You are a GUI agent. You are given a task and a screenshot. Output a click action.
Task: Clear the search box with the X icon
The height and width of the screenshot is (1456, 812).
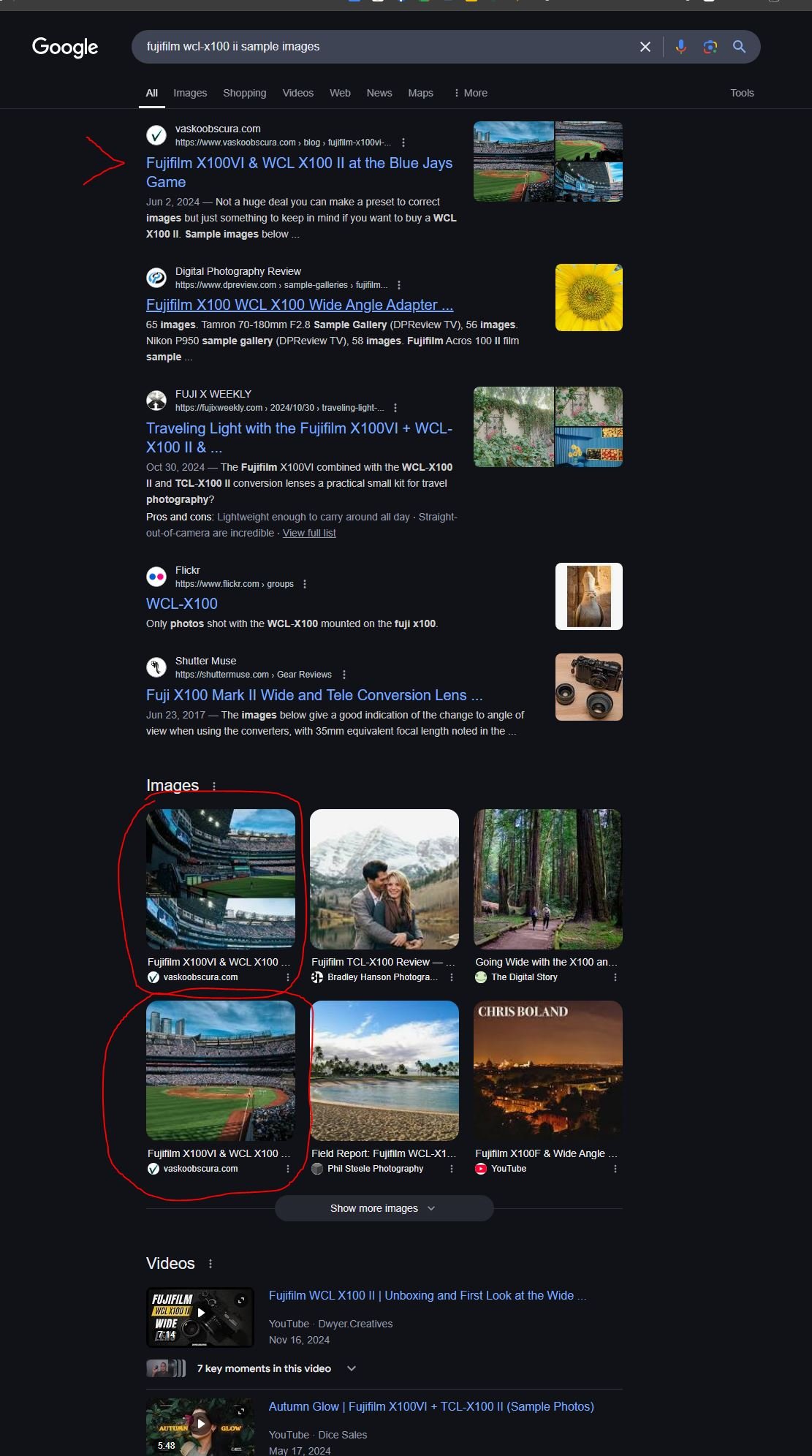645,47
